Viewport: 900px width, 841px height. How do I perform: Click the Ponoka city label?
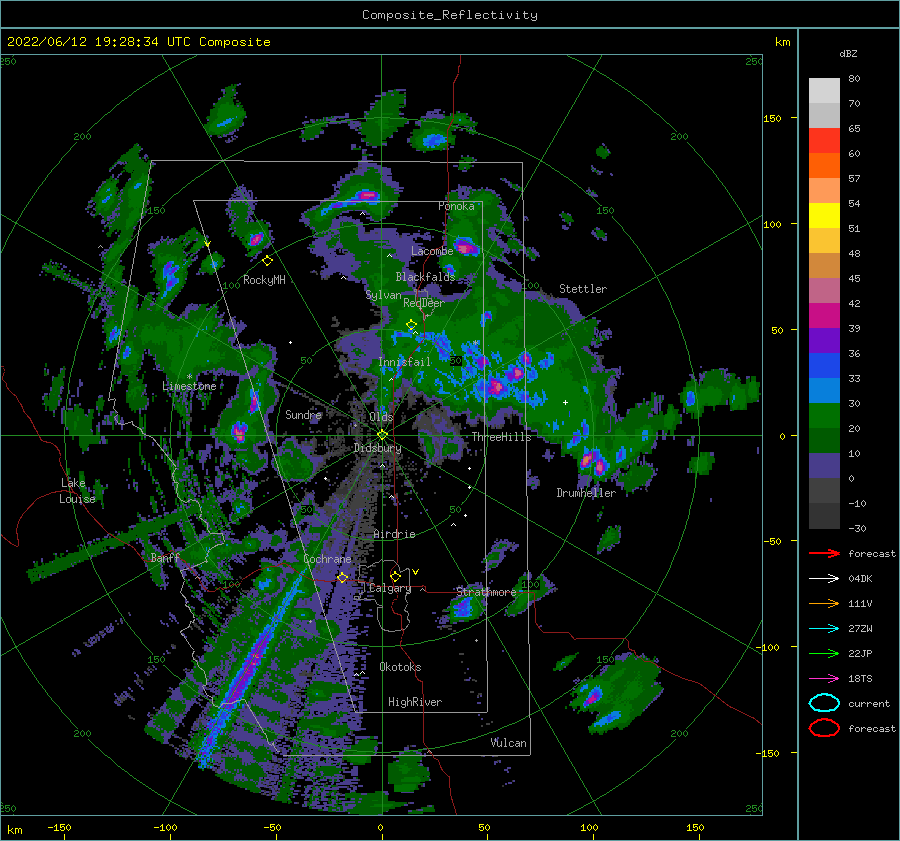point(456,206)
